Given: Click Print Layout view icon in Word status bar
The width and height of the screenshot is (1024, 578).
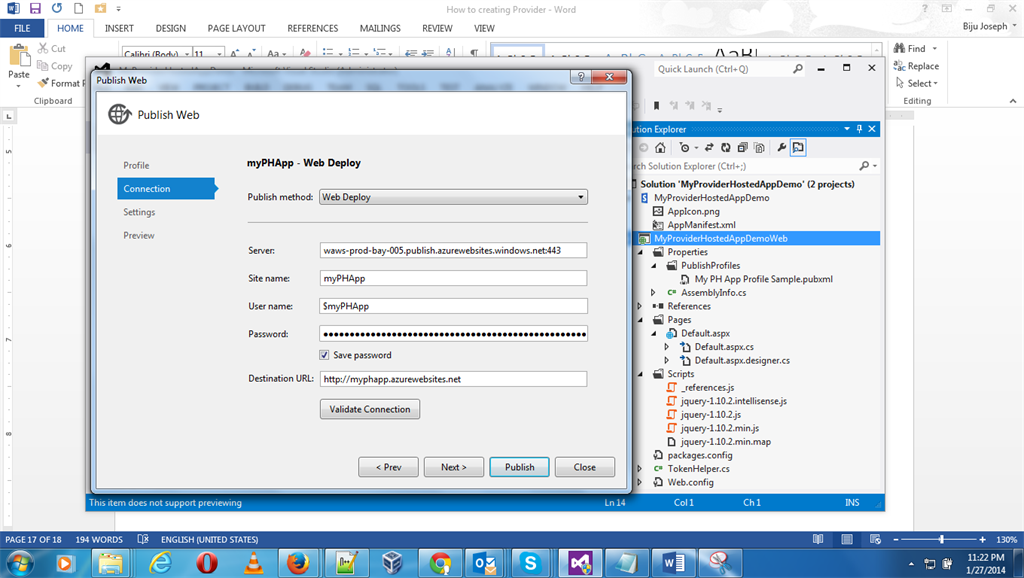Looking at the screenshot, I should click(847, 539).
